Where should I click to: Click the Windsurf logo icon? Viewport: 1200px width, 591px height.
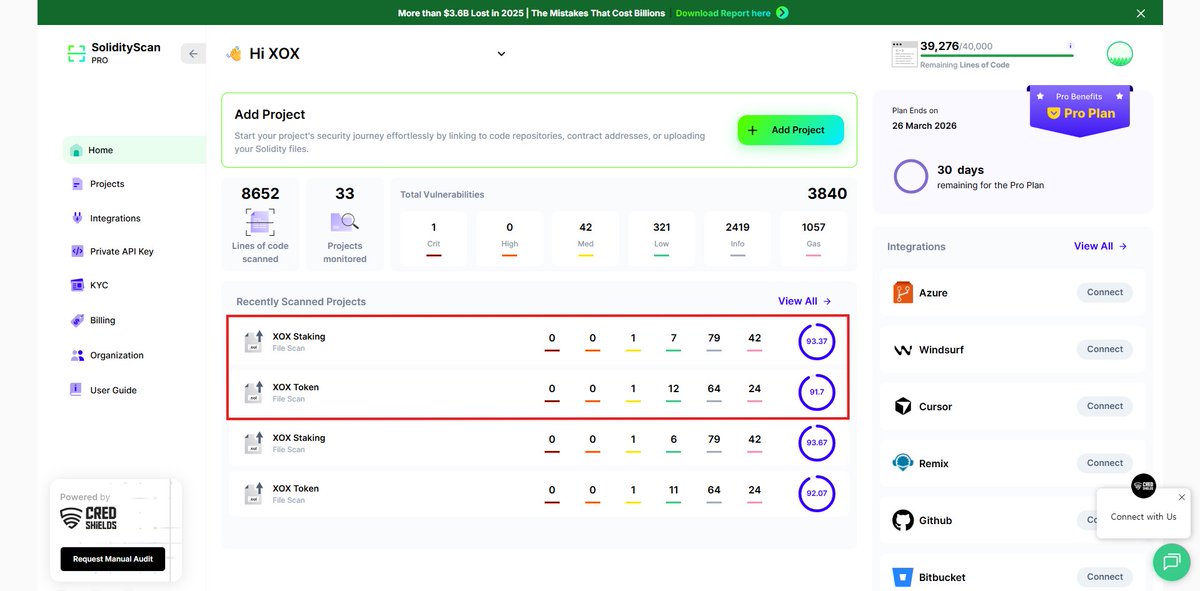coord(903,350)
